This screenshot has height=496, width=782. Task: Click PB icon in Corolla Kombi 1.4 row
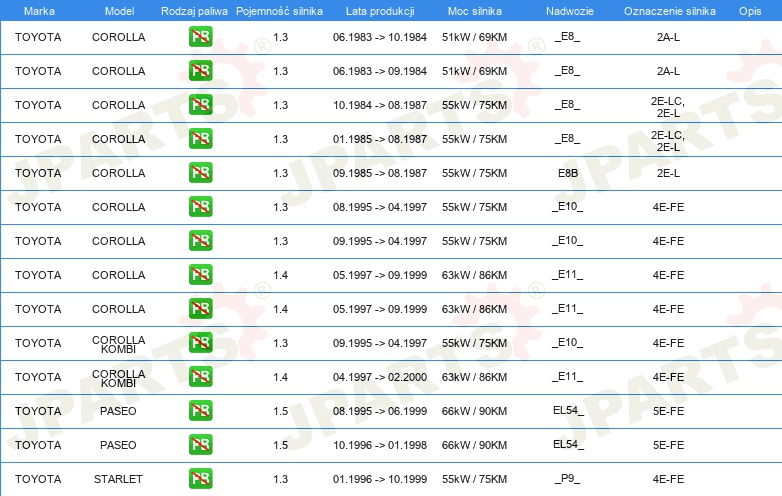pos(200,376)
